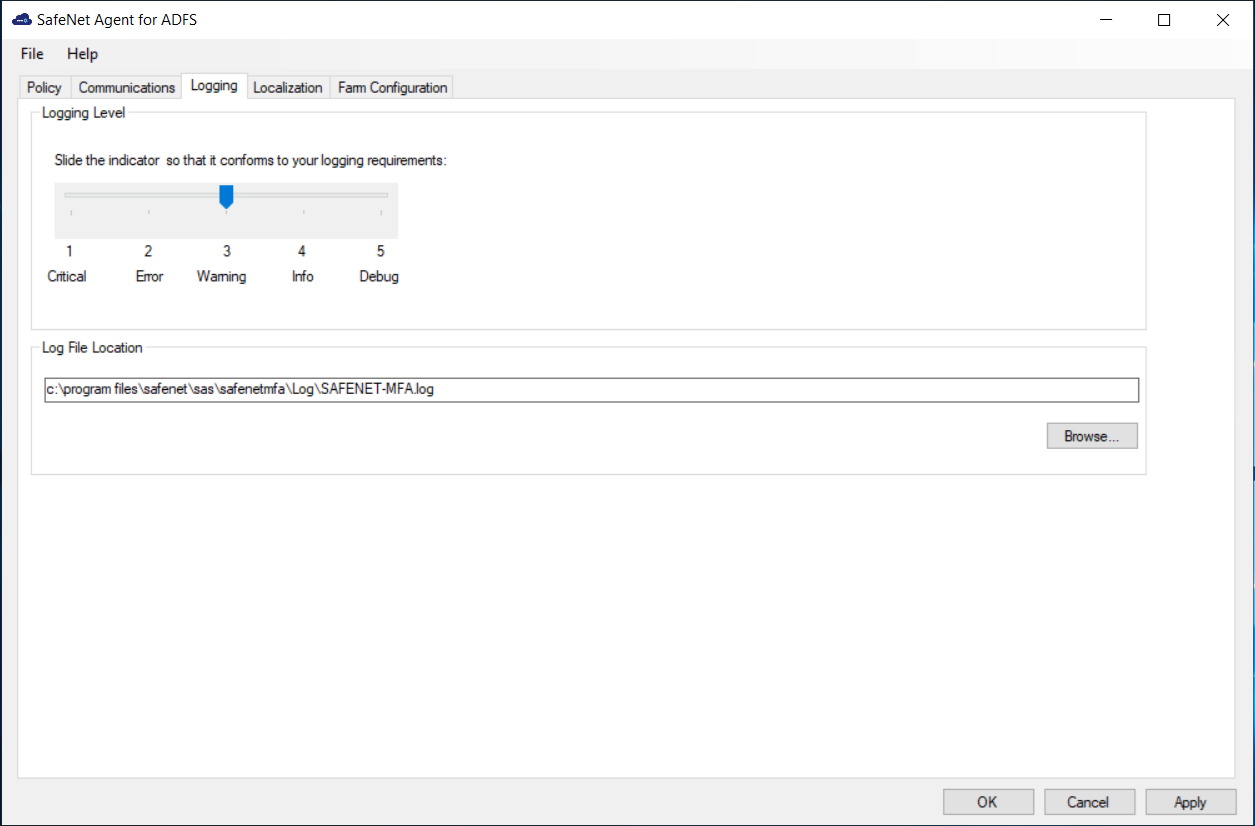Switch to the Communications tab
This screenshot has width=1255, height=826.
tap(127, 88)
